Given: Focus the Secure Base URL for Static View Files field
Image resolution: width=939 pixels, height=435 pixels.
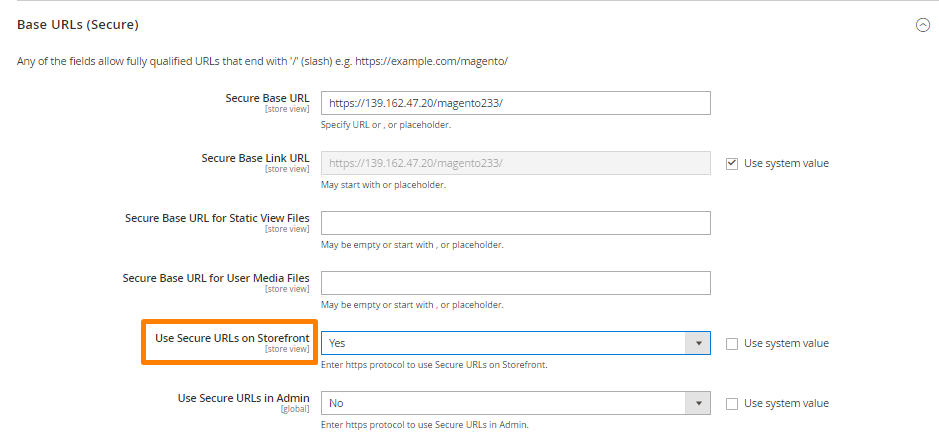Looking at the screenshot, I should pyautogui.click(x=516, y=223).
